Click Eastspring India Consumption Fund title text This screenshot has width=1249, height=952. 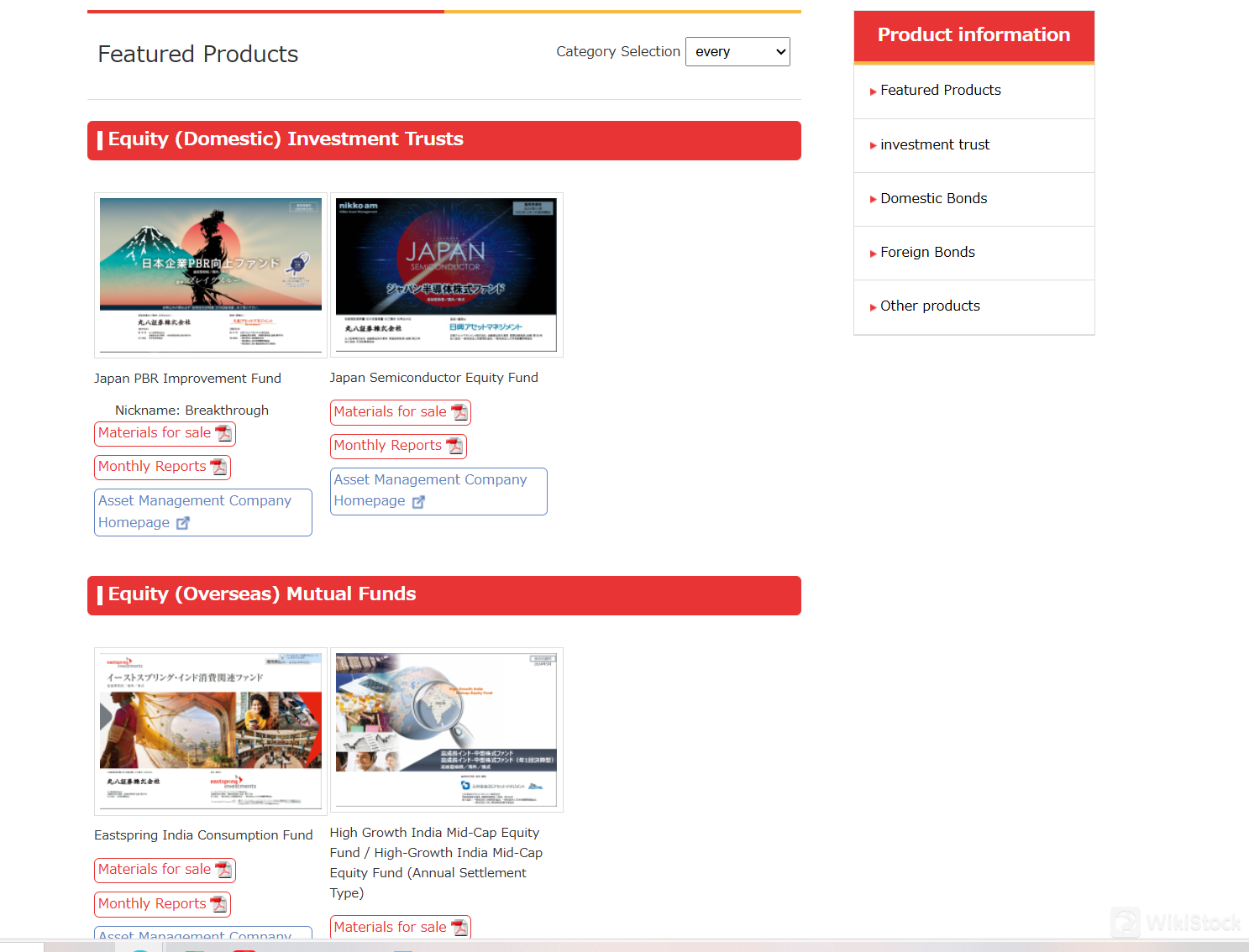[203, 835]
